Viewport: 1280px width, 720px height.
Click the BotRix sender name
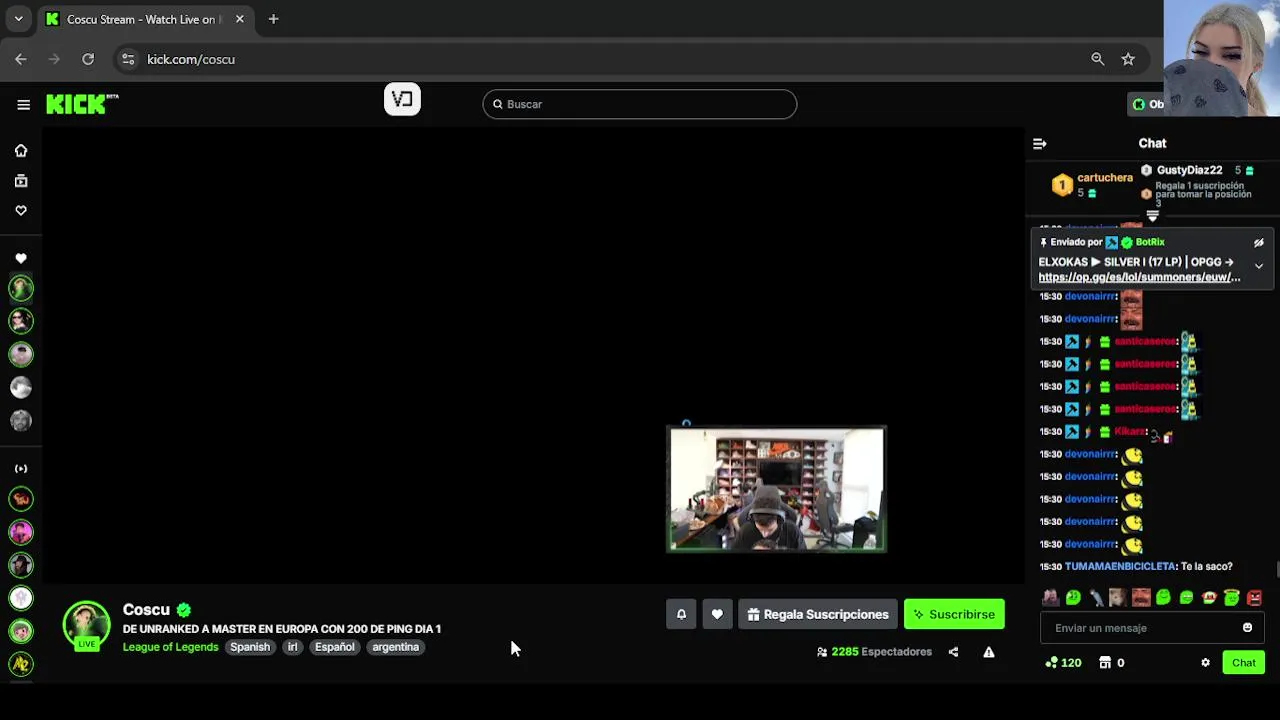click(1150, 242)
